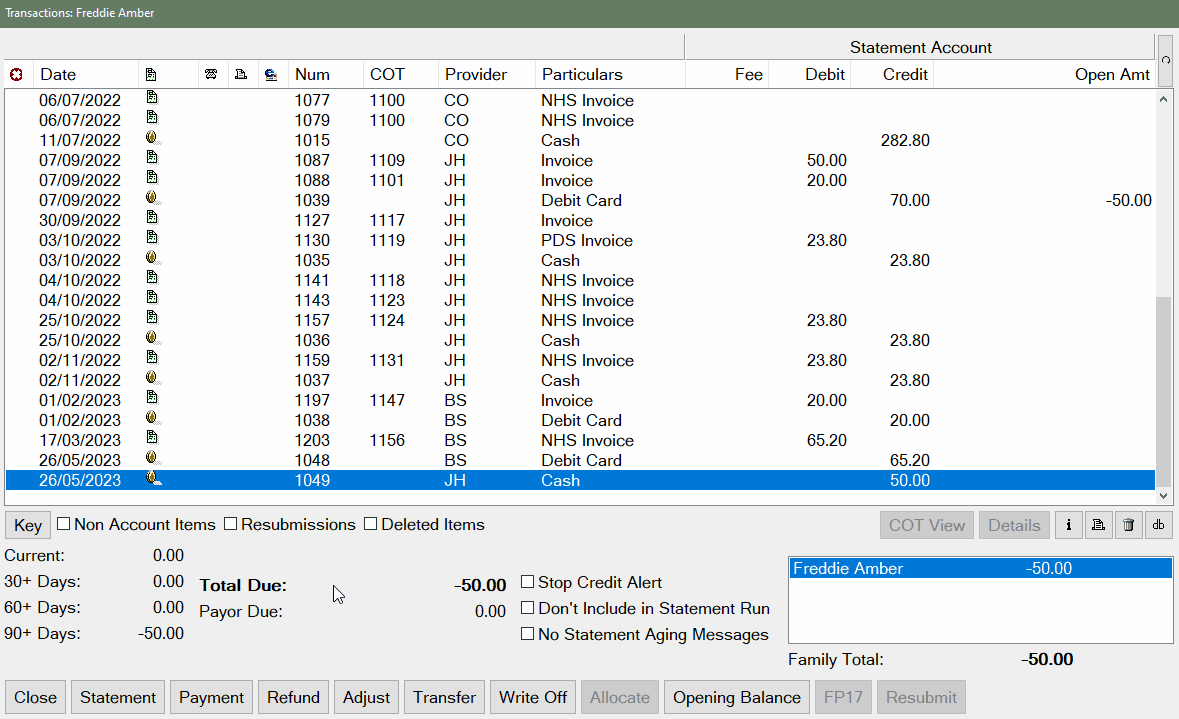Screen dimensions: 1179x719
Task: Open the Payment button
Action: [x=211, y=697]
